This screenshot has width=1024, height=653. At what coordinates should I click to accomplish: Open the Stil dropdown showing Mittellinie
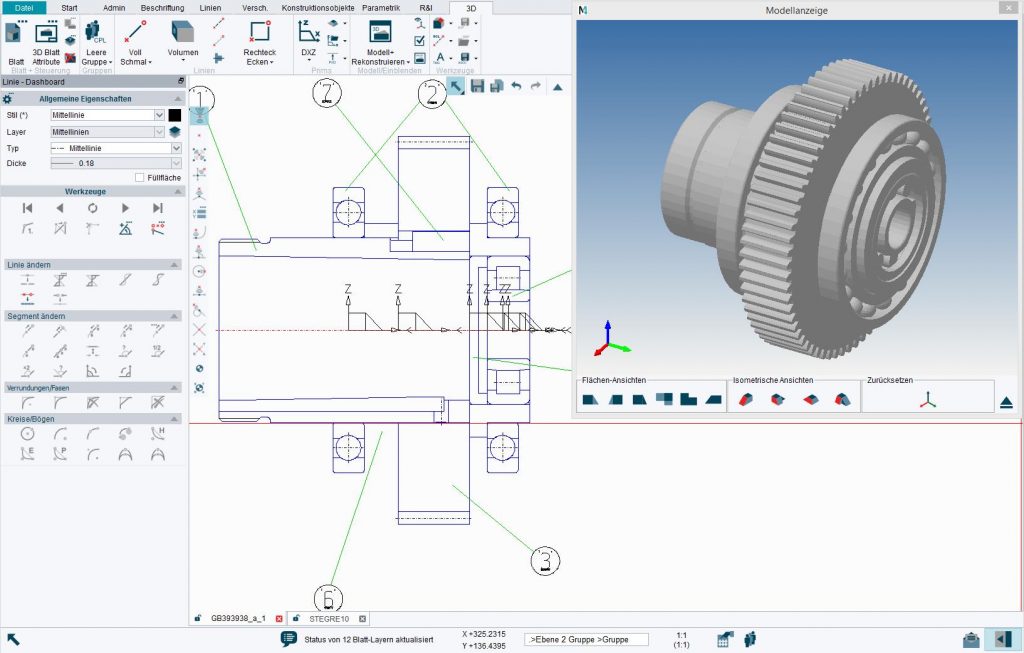pyautogui.click(x=159, y=115)
